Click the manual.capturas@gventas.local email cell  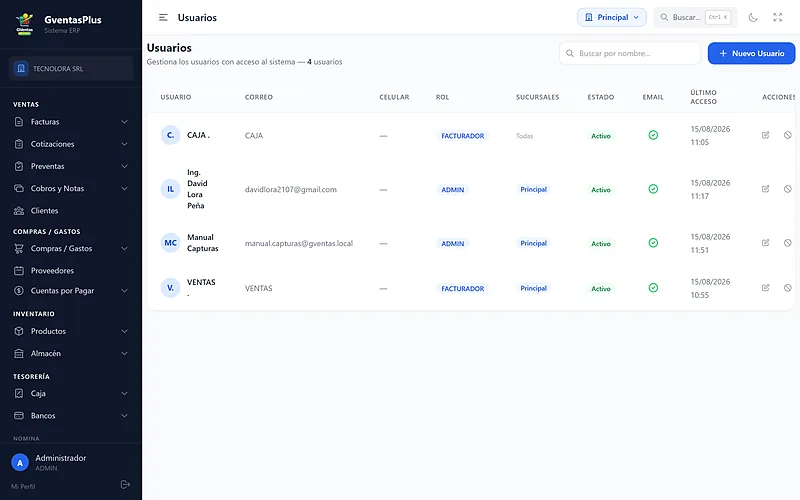(x=299, y=243)
